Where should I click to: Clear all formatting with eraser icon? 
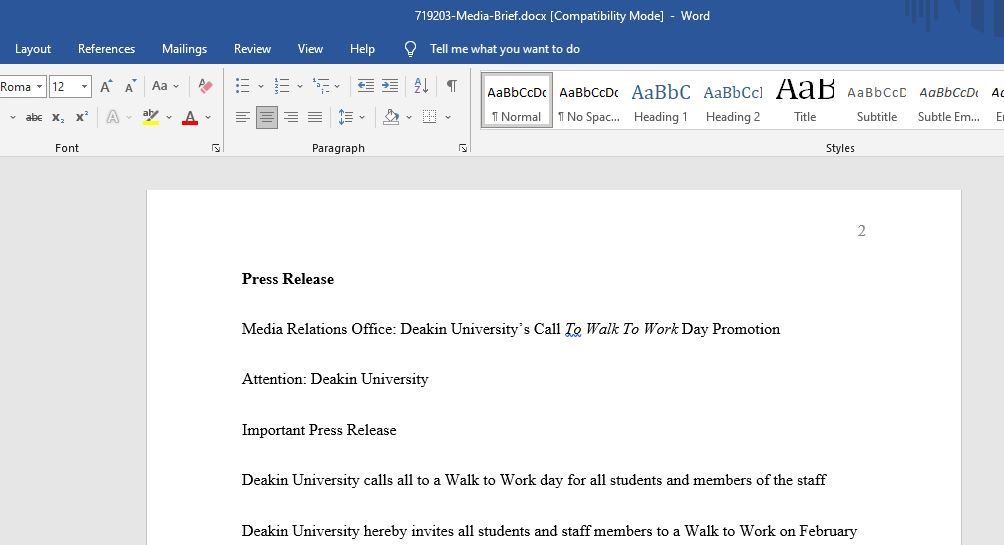click(205, 86)
